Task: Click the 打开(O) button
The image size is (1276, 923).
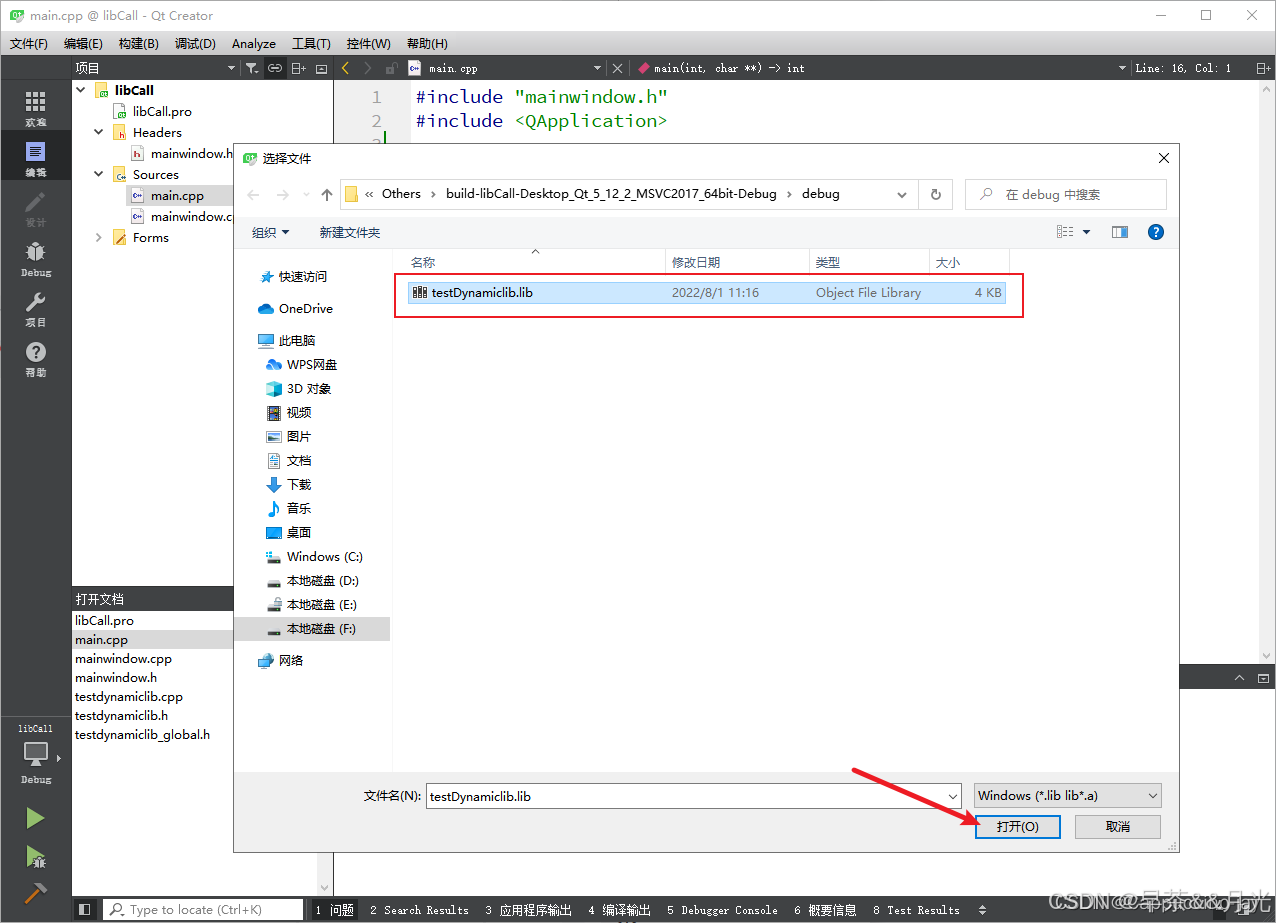Action: coord(1017,826)
